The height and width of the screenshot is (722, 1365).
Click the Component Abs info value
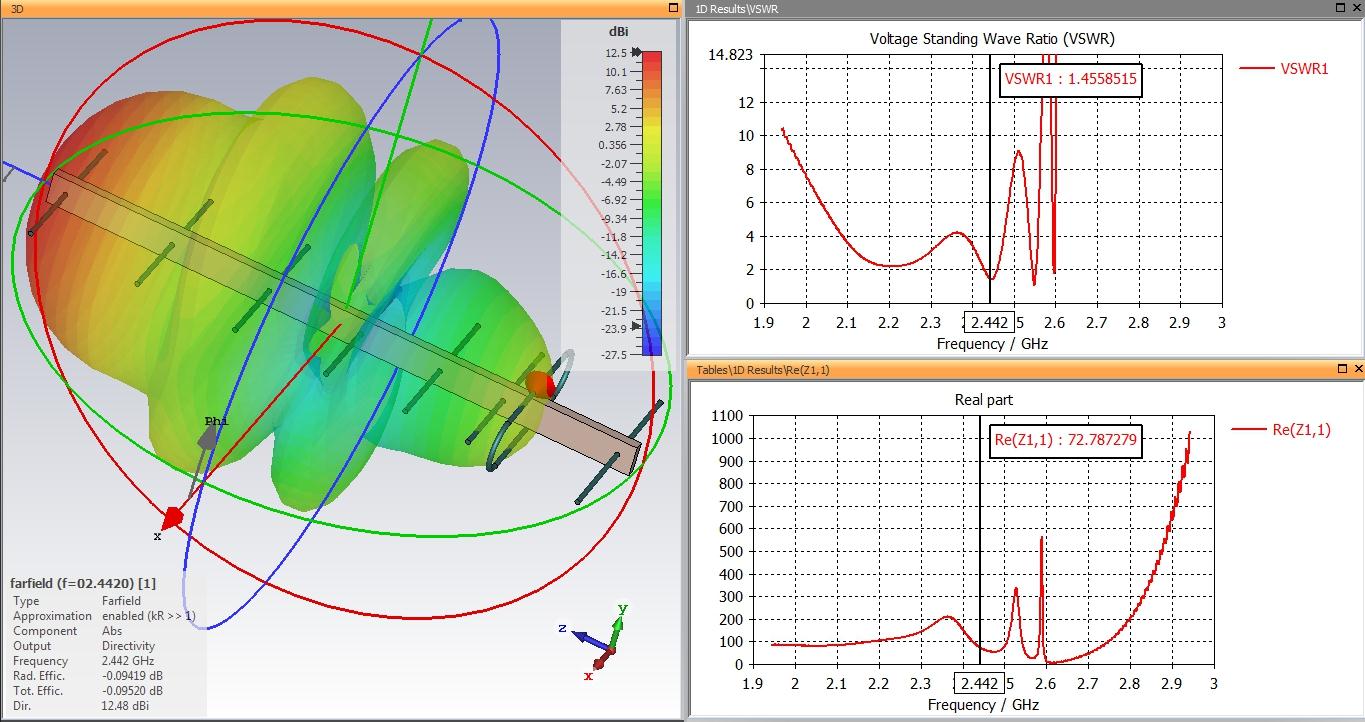(112, 631)
